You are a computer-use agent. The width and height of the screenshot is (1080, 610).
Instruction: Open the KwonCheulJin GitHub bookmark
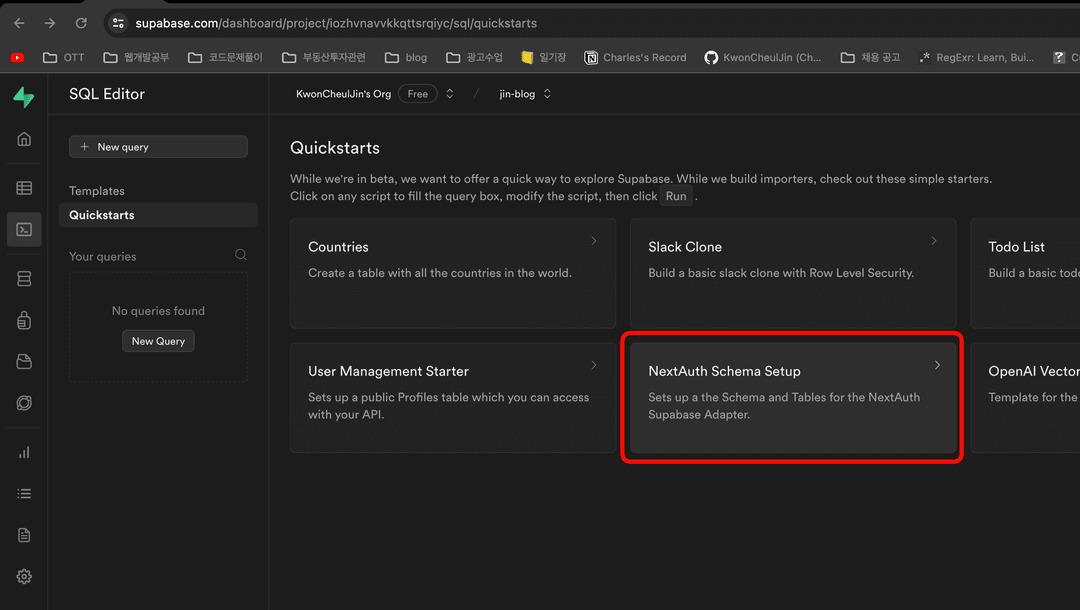762,57
